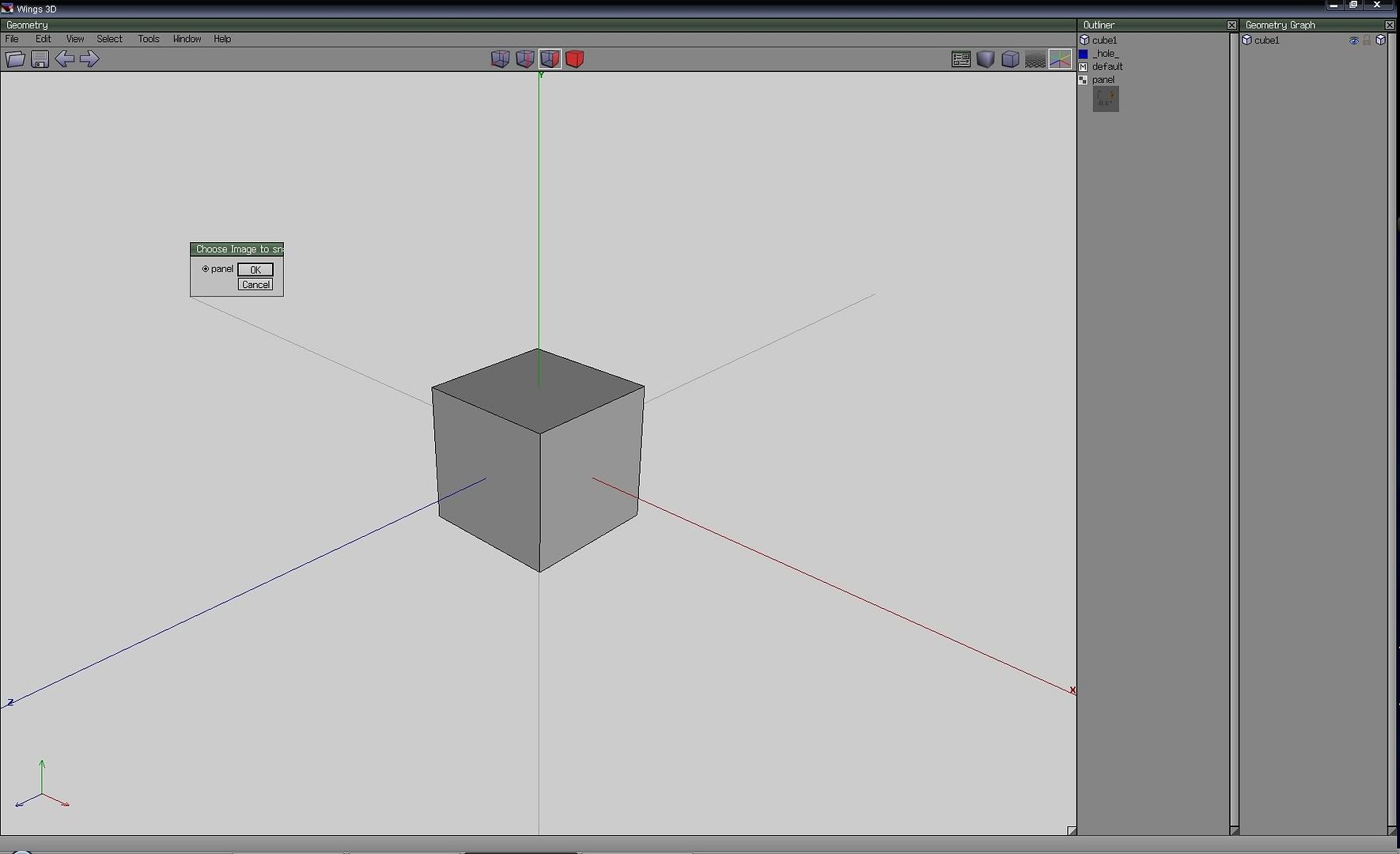The width and height of the screenshot is (1400, 854).
Task: Click the Outliner vertical scrollbar
Action: 1232,431
